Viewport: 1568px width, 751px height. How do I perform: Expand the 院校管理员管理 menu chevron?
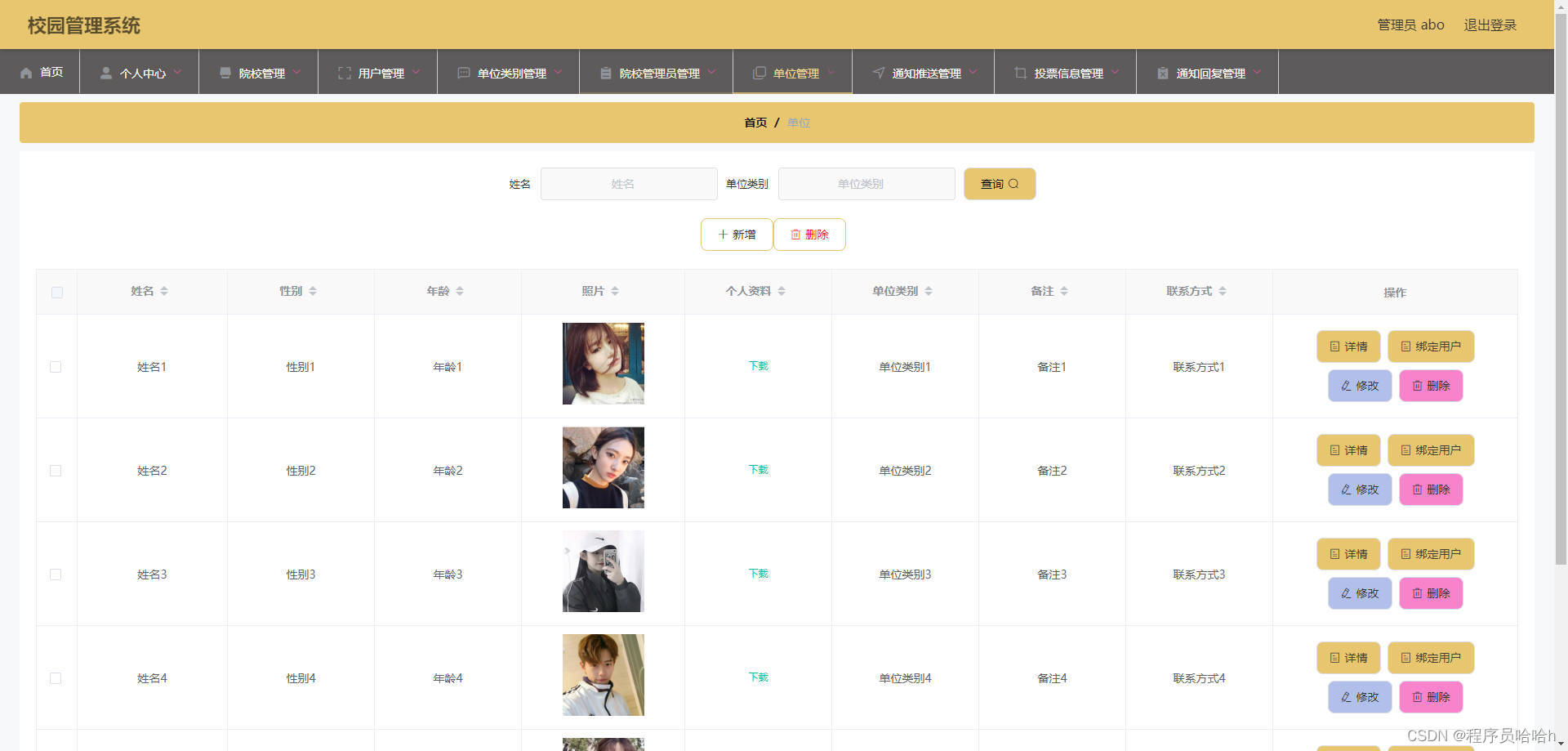click(711, 72)
